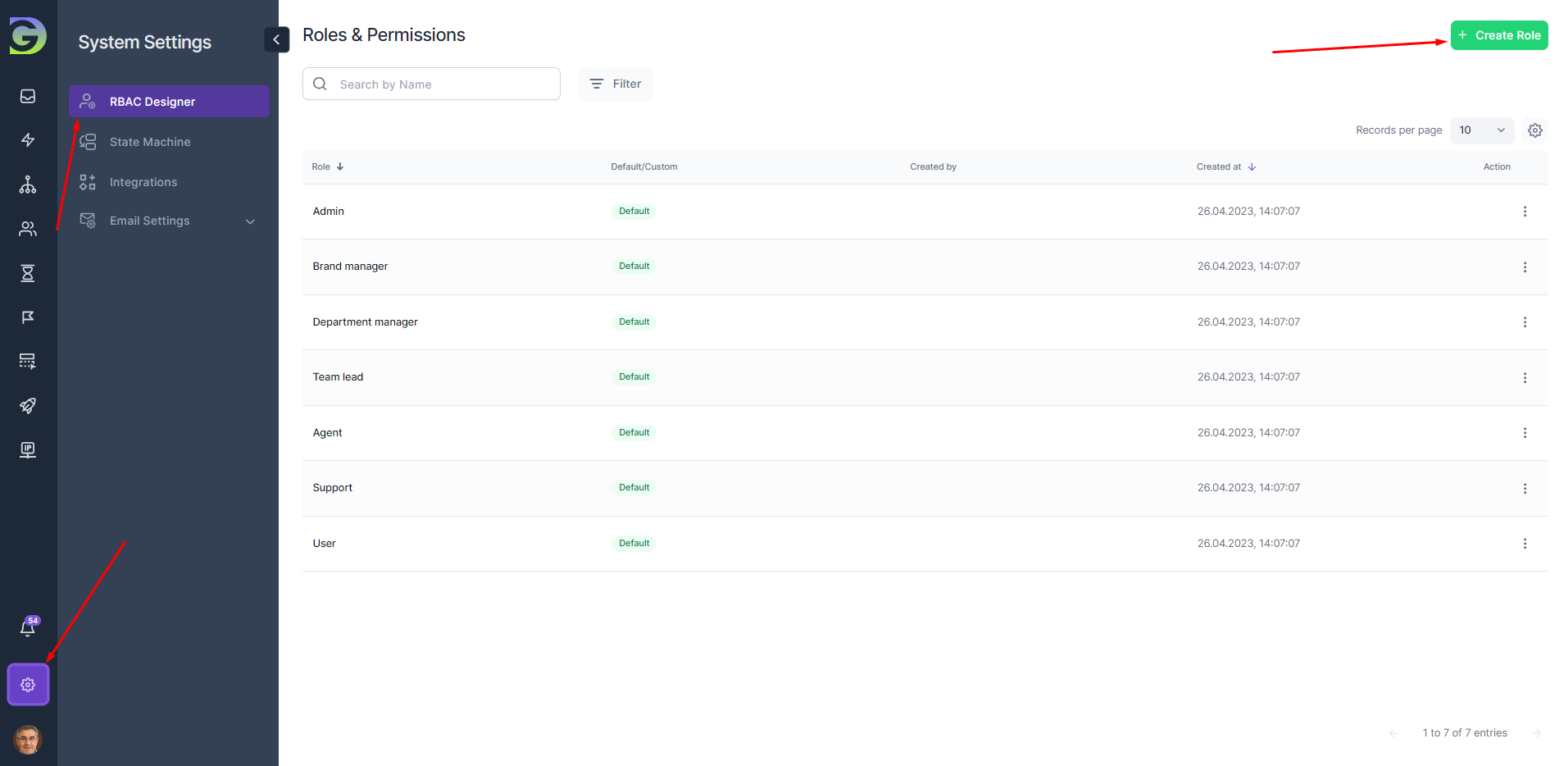The image size is (1568, 766).
Task: Open the system settings gear at bottom left
Action: point(29,685)
